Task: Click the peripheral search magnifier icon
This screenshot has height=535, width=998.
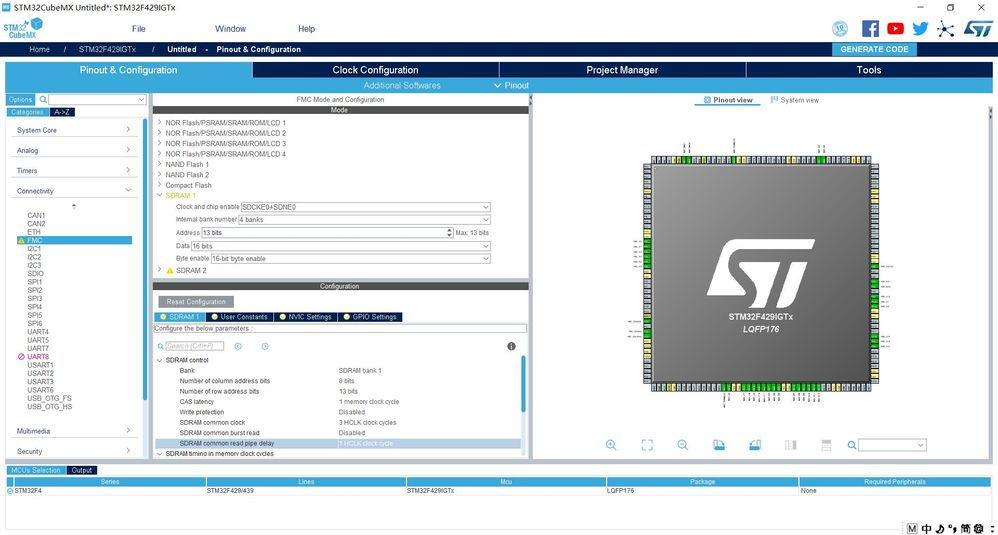Action: tap(43, 99)
